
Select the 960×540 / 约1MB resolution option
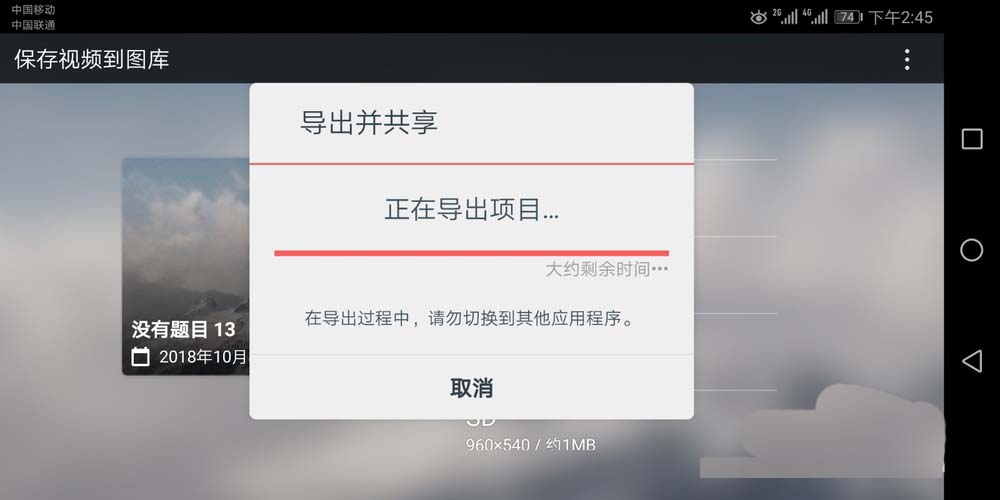(531, 445)
